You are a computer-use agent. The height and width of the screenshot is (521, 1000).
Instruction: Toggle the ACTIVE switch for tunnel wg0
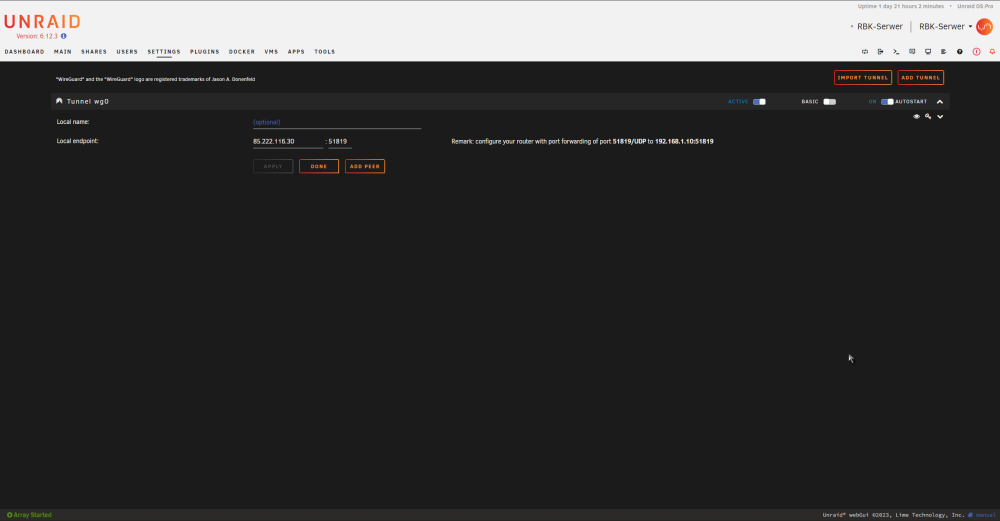759,102
